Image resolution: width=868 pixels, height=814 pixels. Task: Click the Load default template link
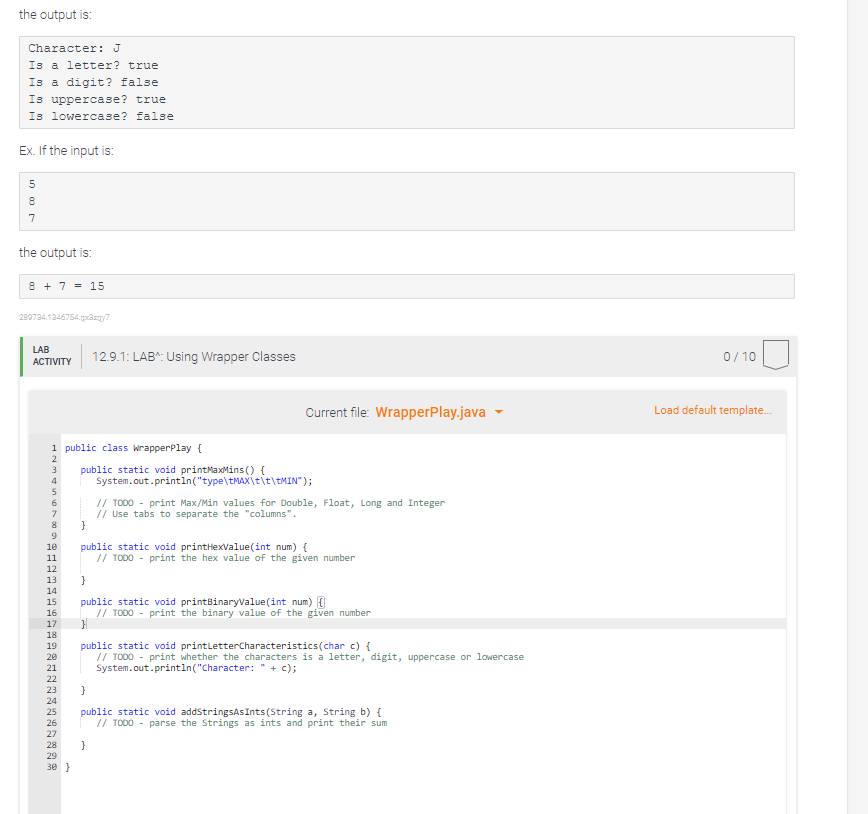coord(712,410)
